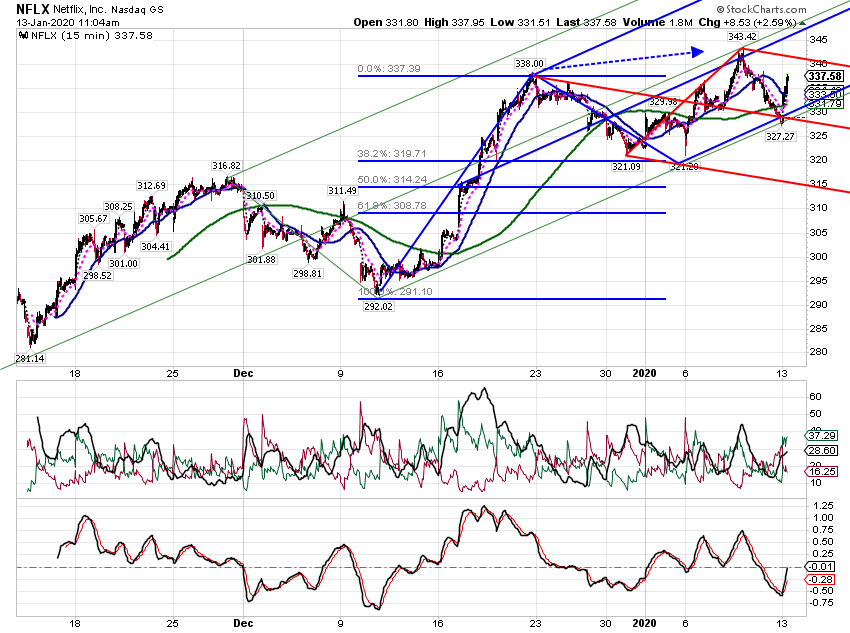Click the 343.42 peak price label
This screenshot has height=633, width=850.
tap(742, 37)
